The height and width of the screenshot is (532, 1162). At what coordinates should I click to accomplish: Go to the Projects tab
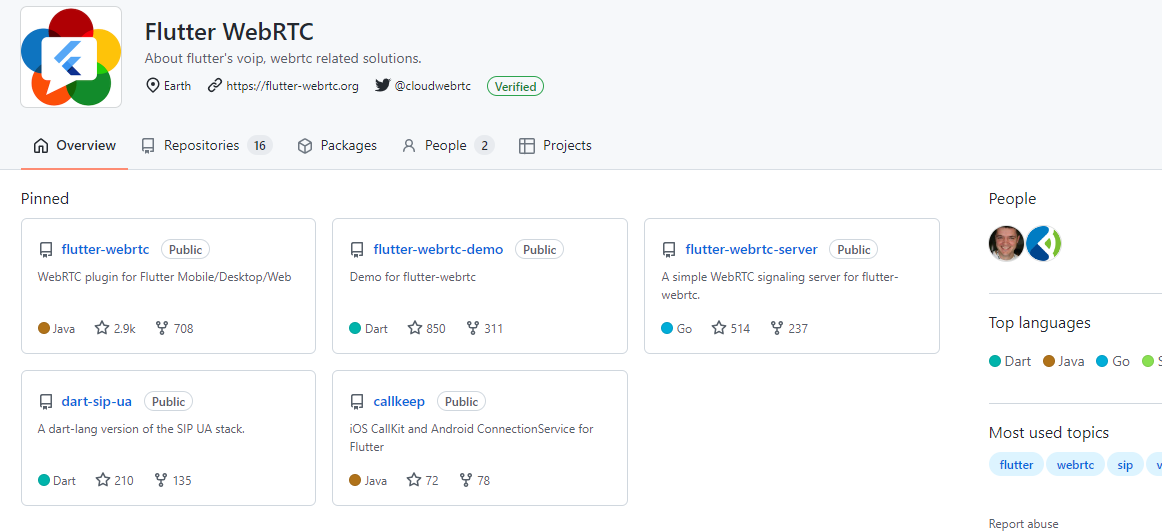click(x=555, y=146)
